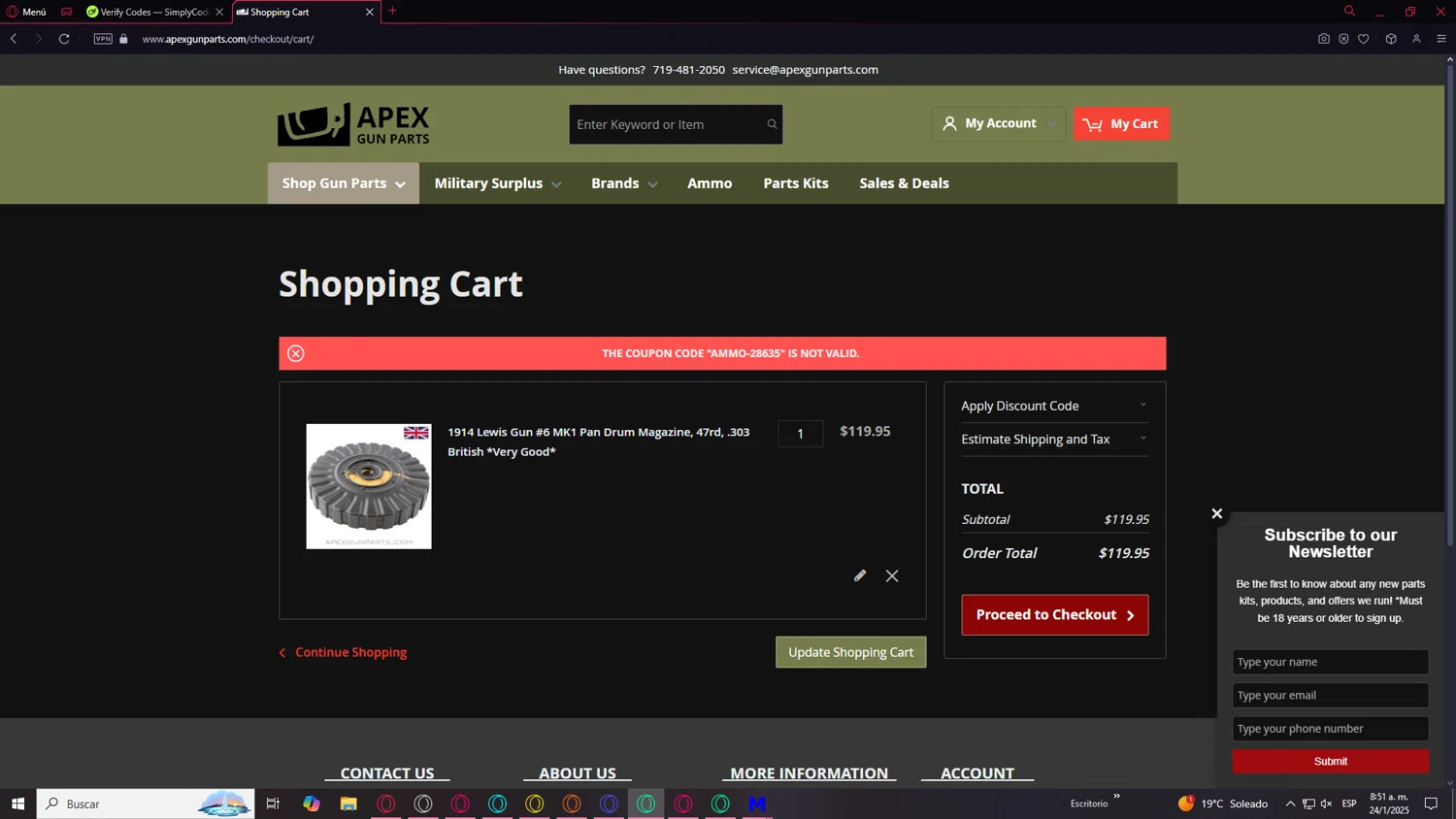This screenshot has height=819, width=1456.
Task: Close the Shopping Cart tab
Action: tap(369, 12)
